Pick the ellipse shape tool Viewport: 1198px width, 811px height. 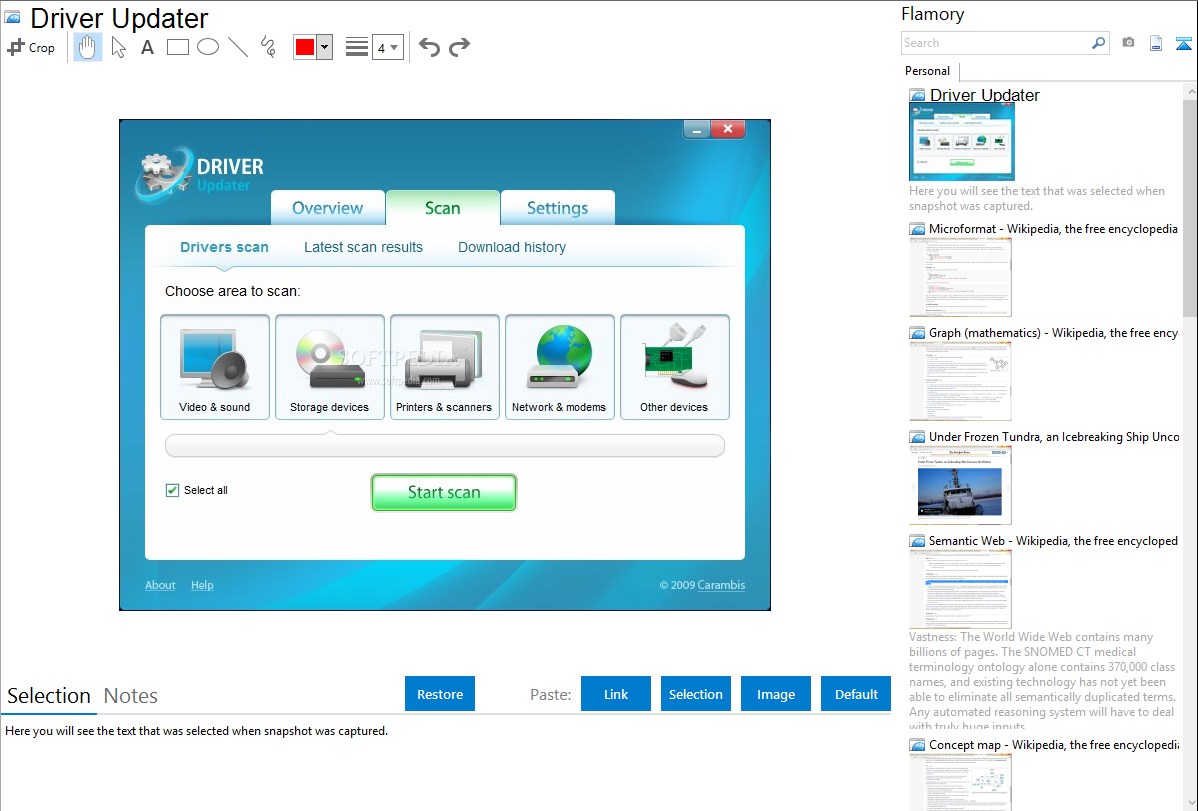[208, 47]
